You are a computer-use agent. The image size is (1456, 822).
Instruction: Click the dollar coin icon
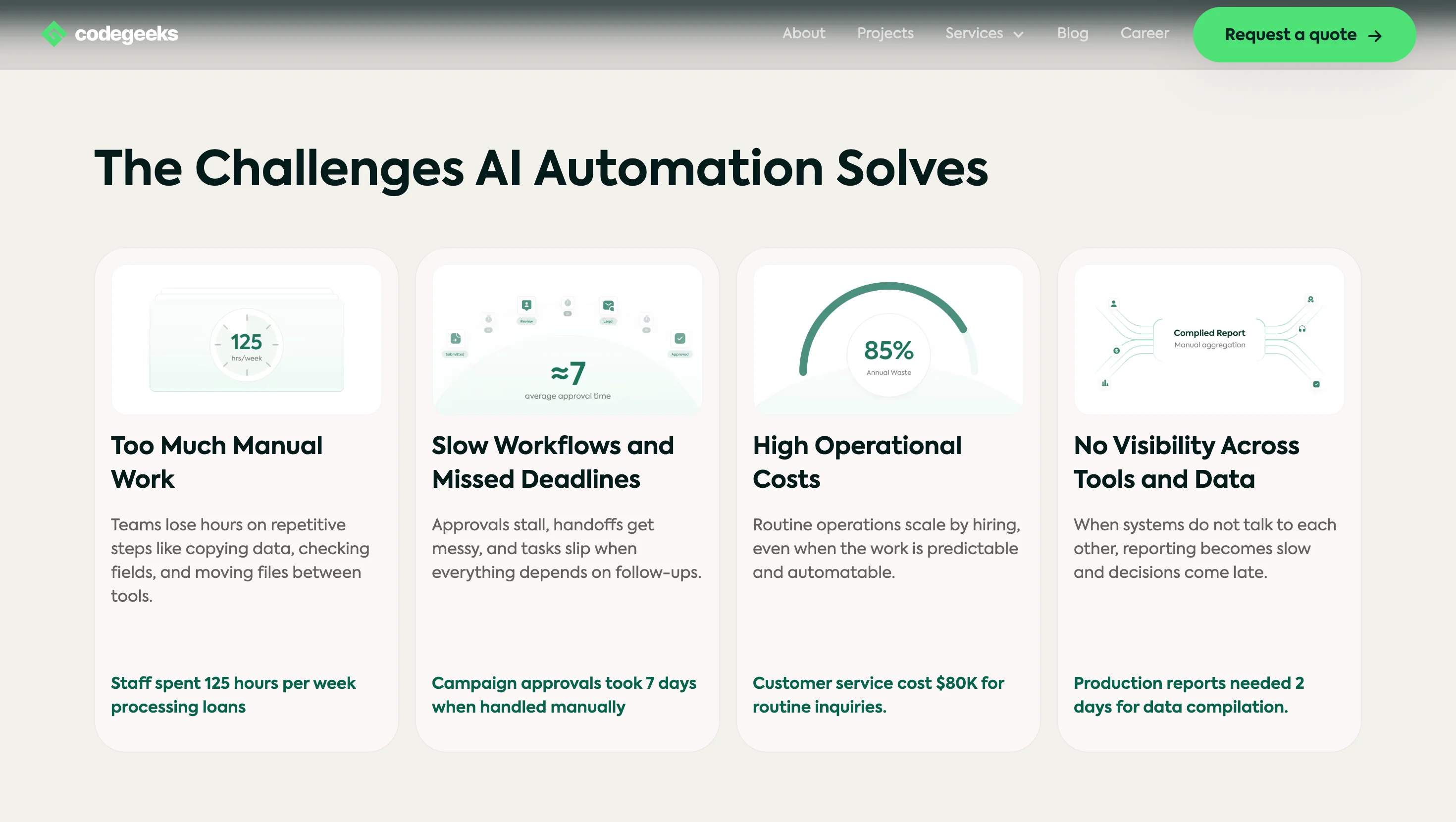1116,351
